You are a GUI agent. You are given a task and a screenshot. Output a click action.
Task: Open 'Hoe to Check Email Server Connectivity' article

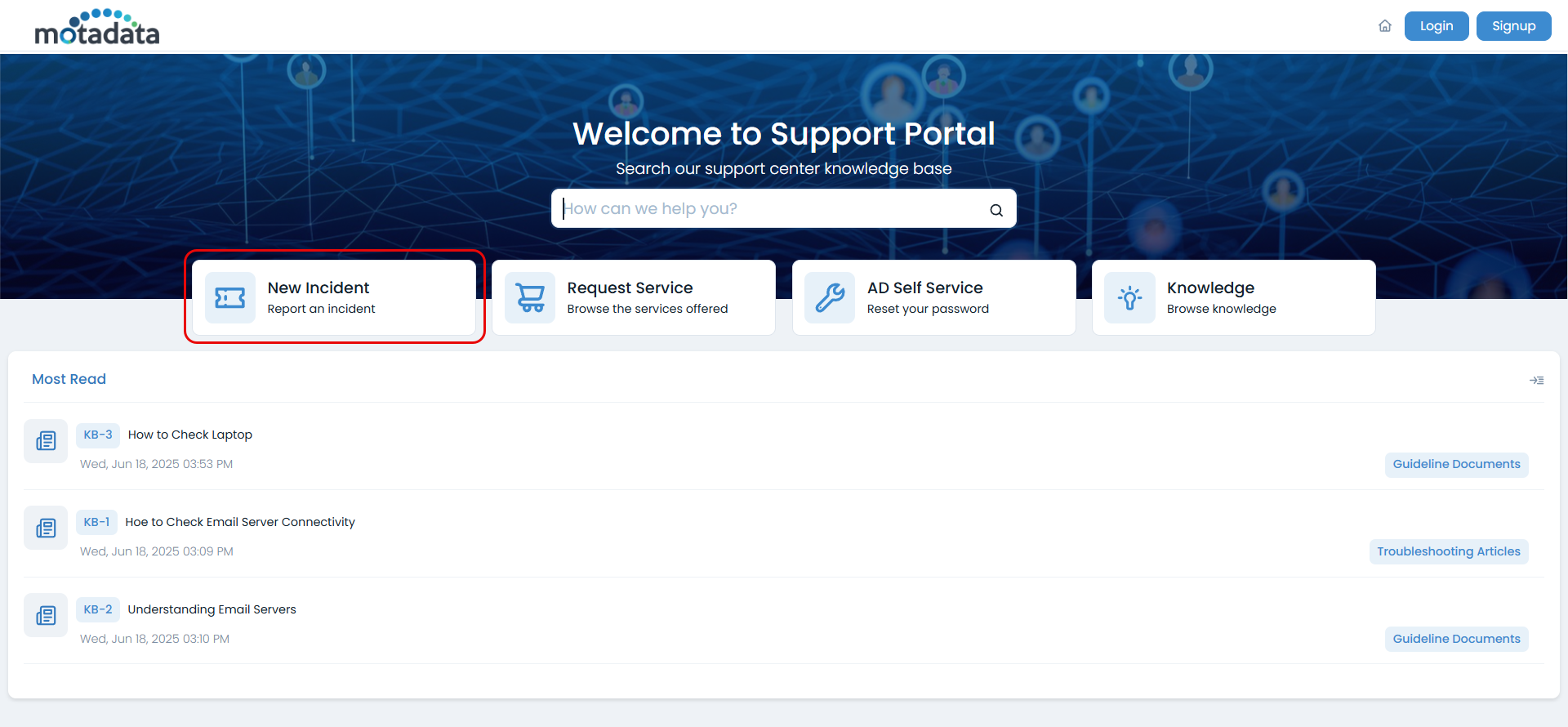(x=239, y=522)
